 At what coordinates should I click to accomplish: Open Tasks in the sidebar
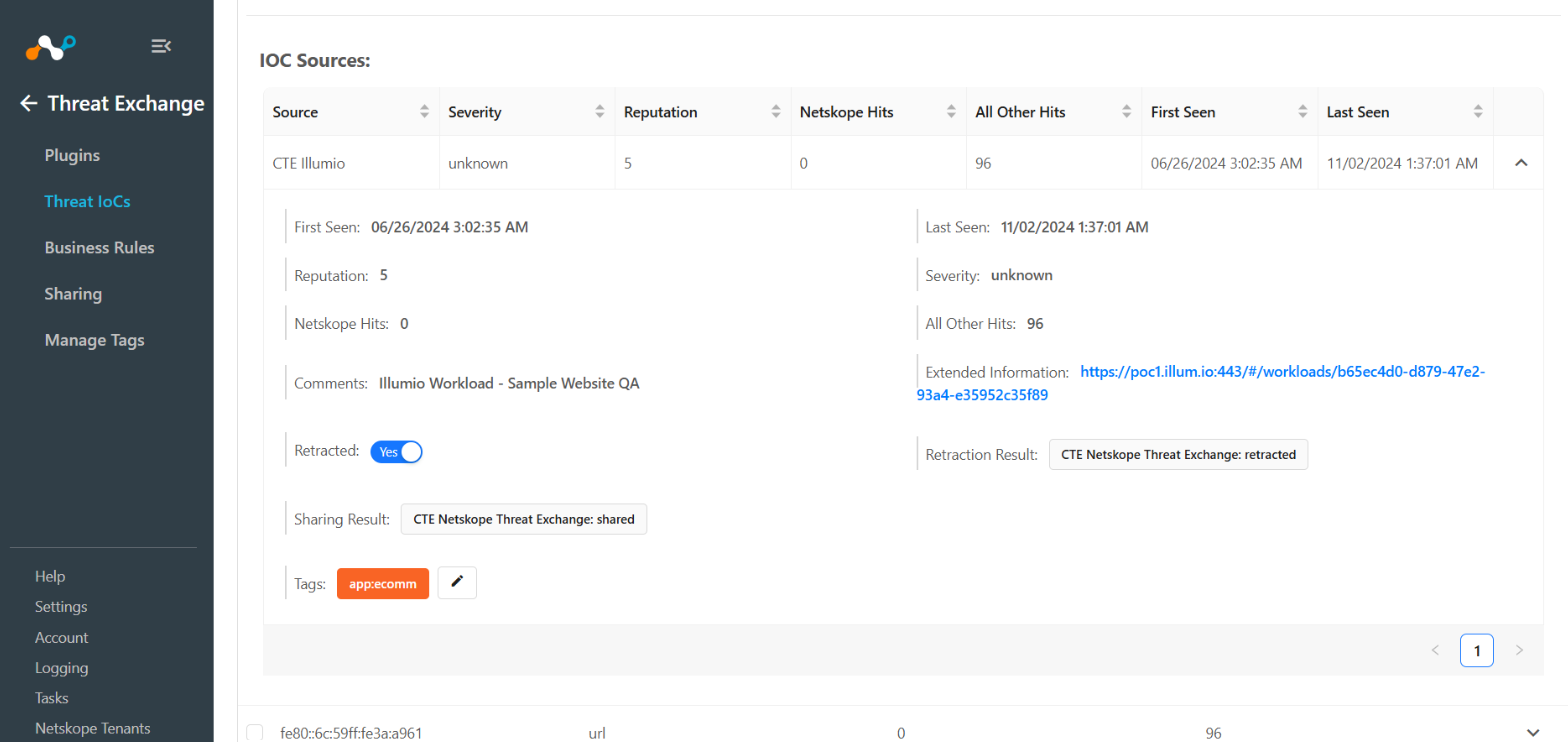(x=51, y=698)
